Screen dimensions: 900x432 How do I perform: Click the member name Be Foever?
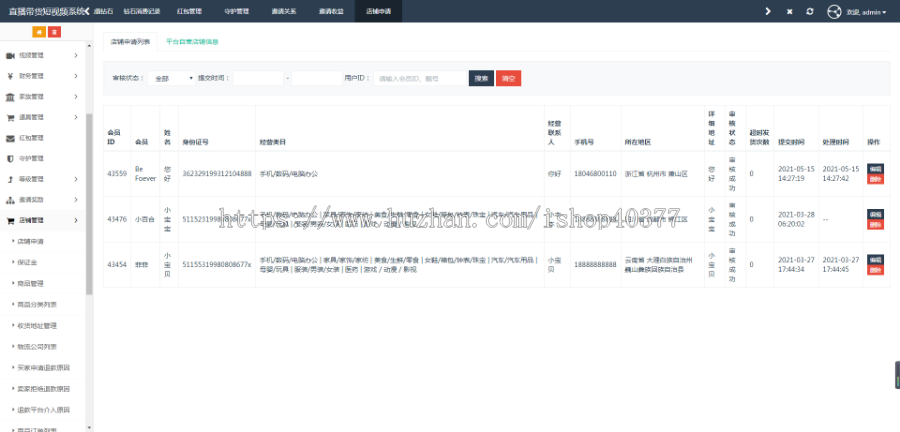coord(145,174)
